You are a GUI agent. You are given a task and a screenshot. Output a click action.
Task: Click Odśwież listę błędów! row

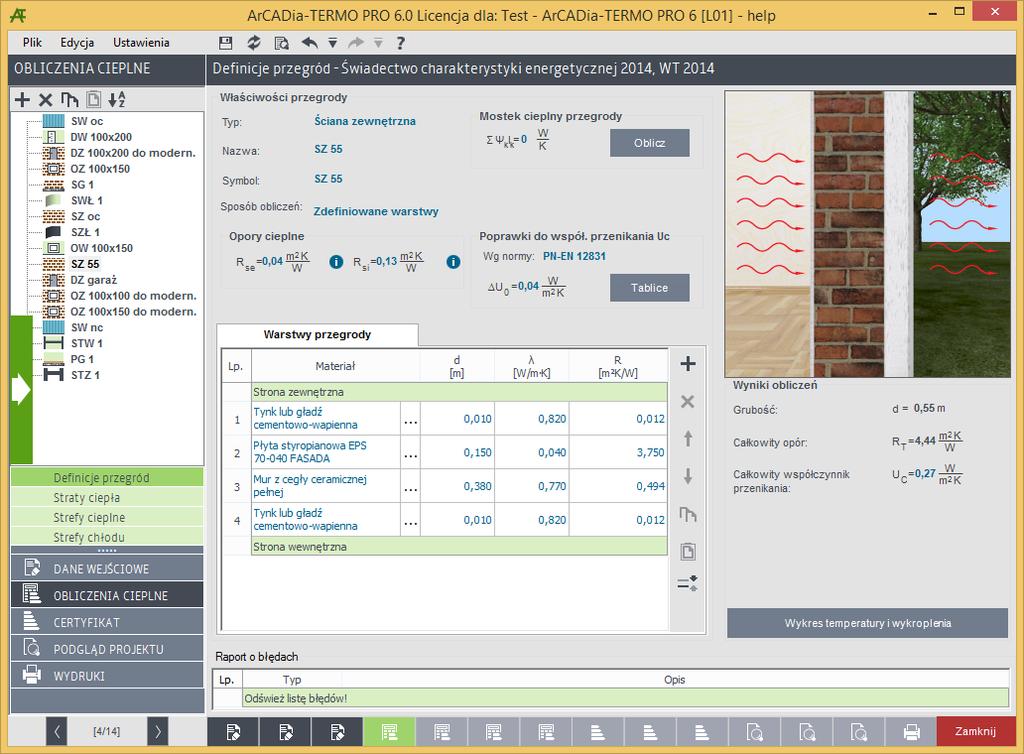tap(626, 698)
